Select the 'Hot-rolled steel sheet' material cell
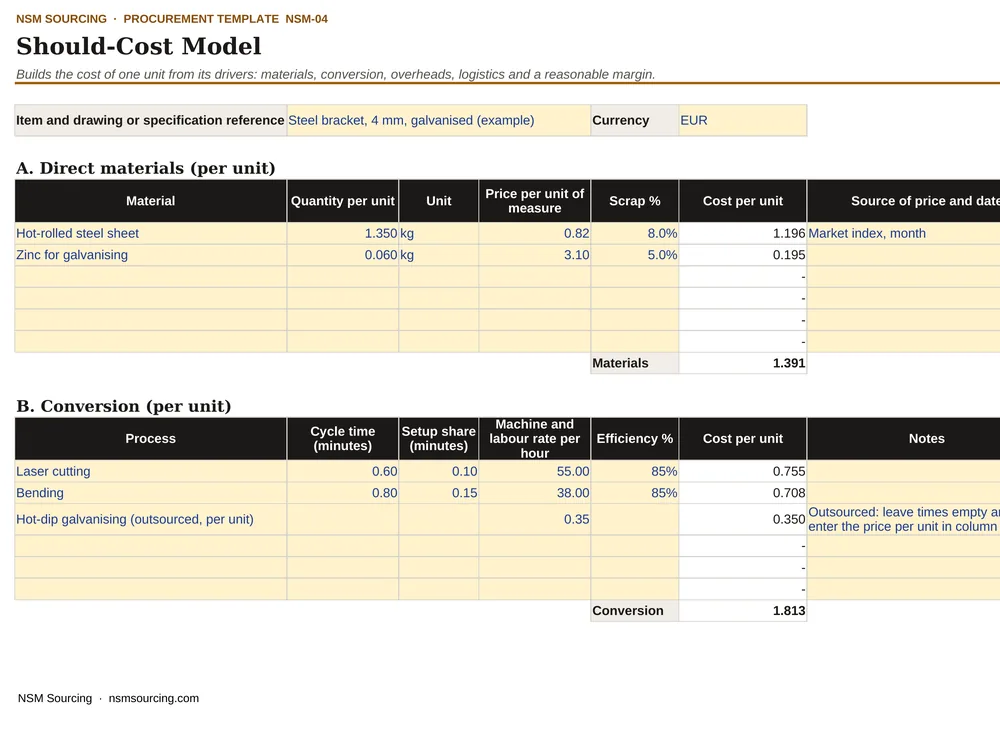The image size is (1000, 750). tap(151, 233)
